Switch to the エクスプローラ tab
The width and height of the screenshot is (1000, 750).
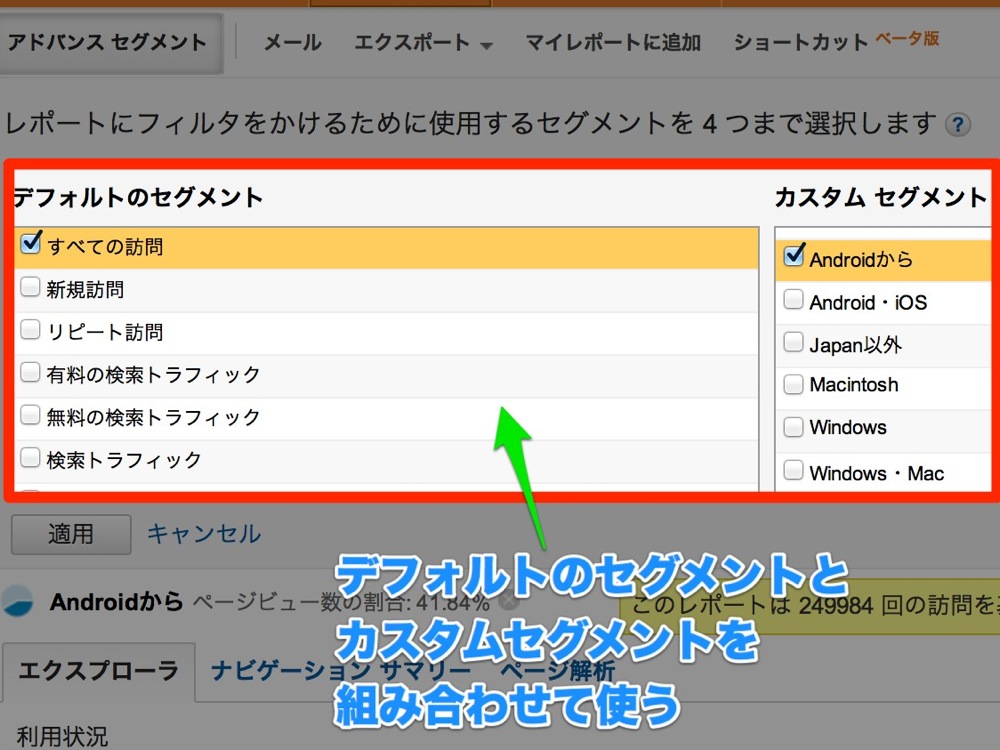(x=98, y=671)
